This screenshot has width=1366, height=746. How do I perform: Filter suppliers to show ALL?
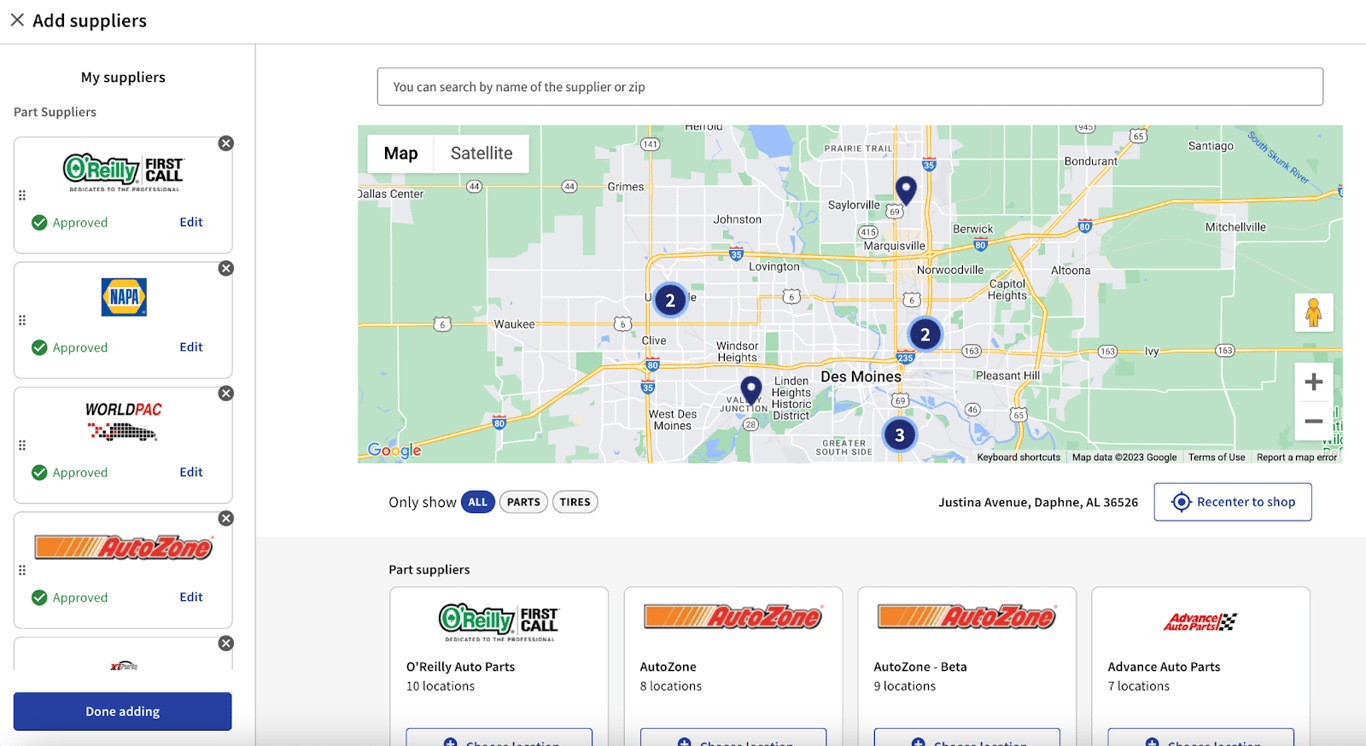pos(478,502)
